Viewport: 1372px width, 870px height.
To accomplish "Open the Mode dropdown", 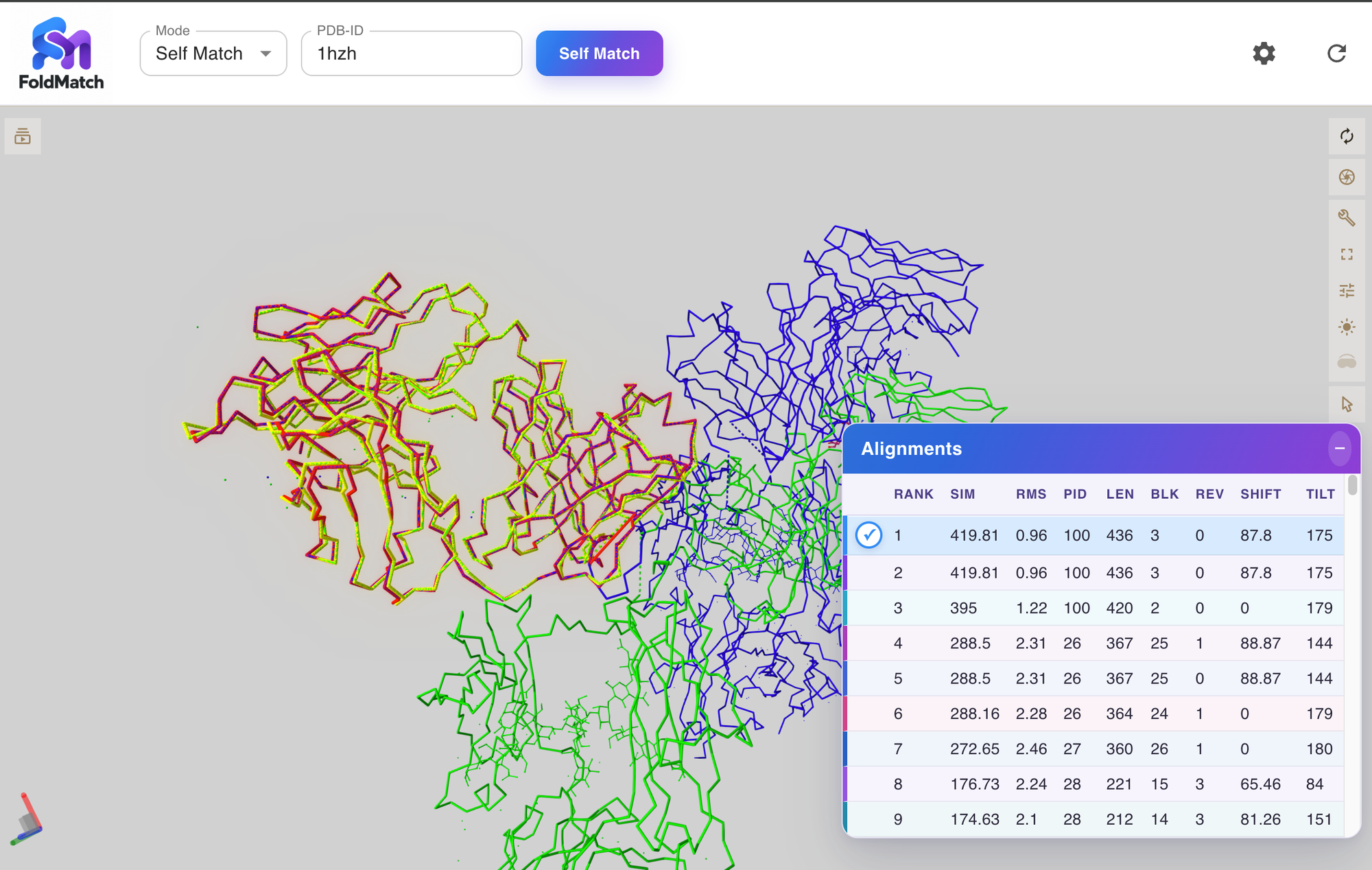I will (x=213, y=54).
